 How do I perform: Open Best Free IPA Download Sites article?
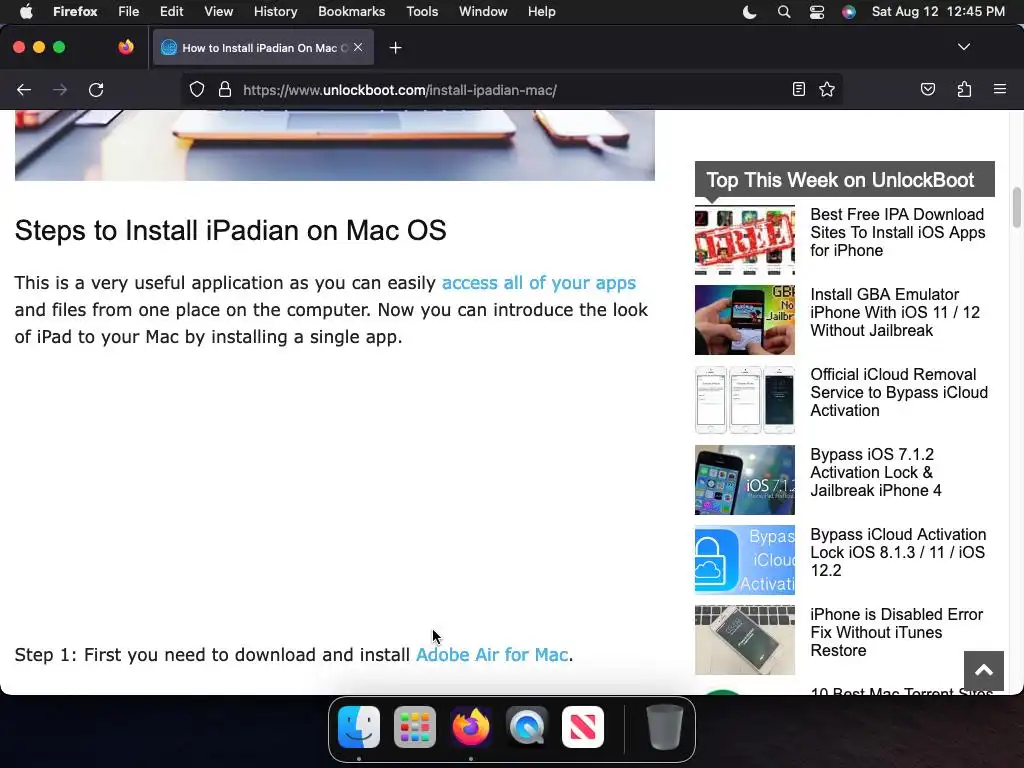coord(897,232)
